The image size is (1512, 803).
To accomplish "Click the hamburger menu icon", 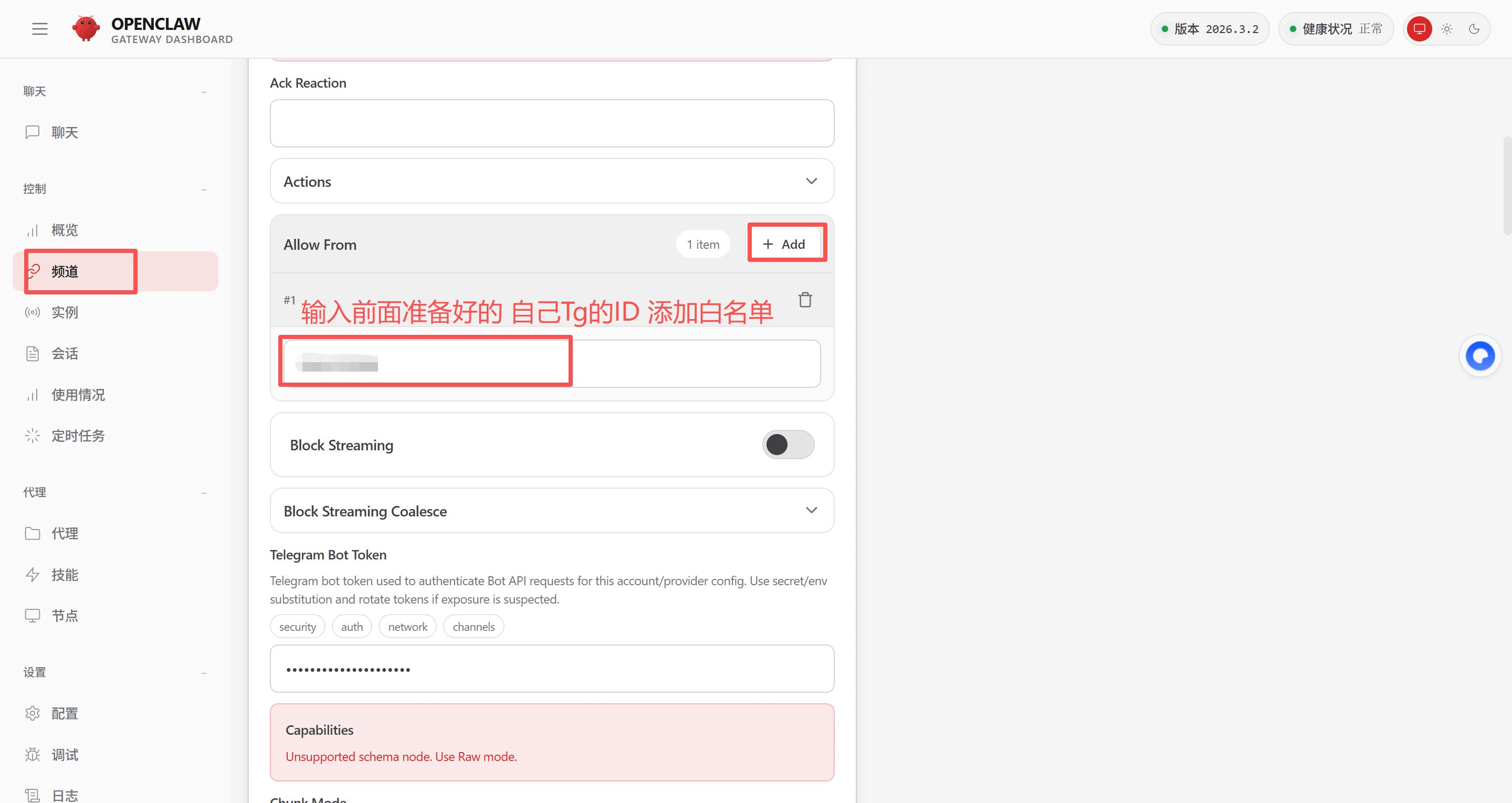I will pos(39,29).
